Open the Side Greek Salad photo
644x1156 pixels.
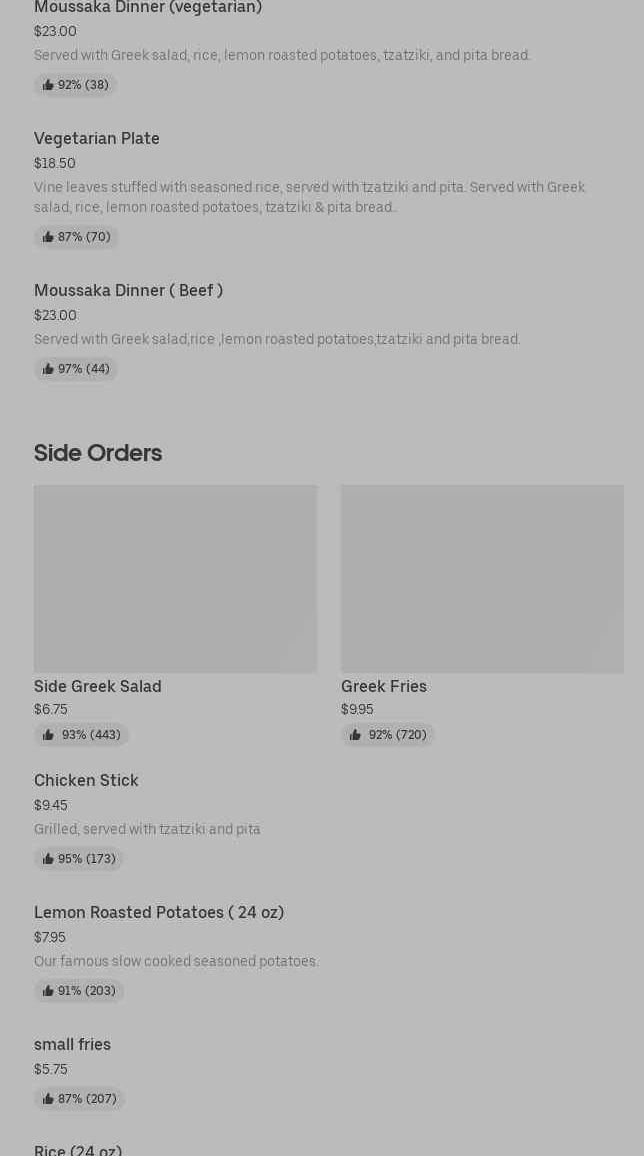175,578
